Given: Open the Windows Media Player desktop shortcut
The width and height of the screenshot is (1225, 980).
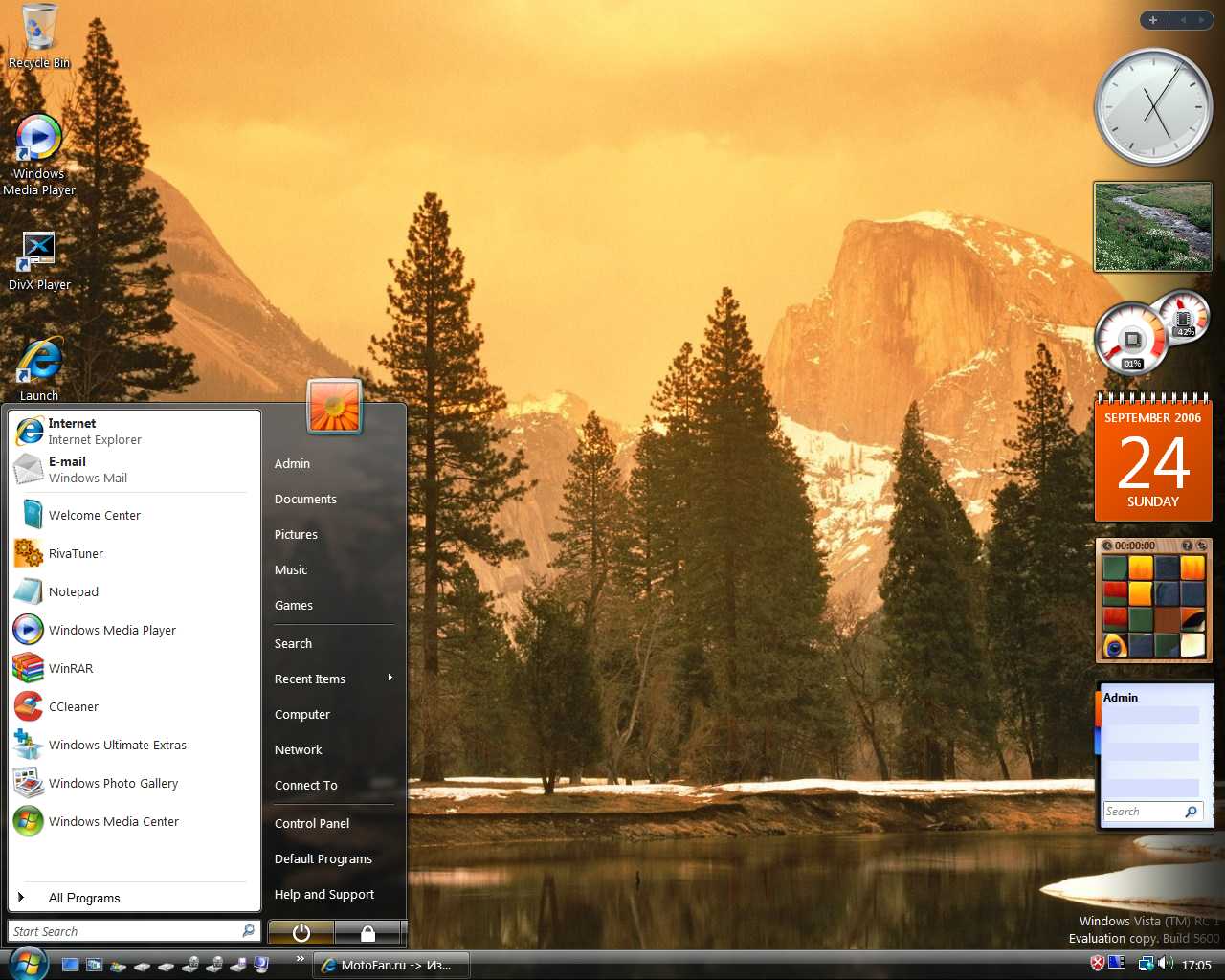Looking at the screenshot, I should coord(38,155).
